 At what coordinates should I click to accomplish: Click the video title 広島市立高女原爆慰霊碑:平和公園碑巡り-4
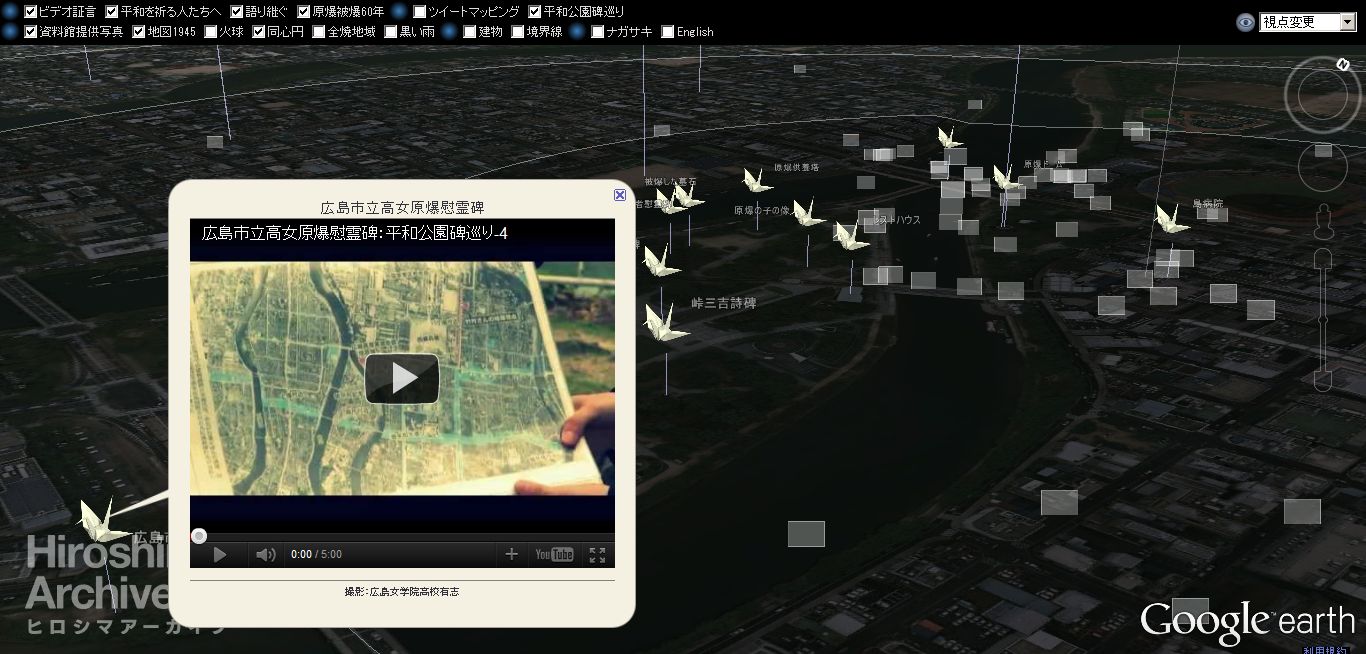click(355, 233)
